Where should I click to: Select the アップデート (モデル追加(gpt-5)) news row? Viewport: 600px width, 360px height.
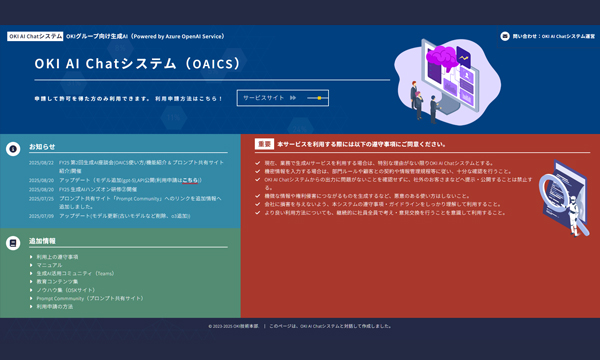(115, 180)
